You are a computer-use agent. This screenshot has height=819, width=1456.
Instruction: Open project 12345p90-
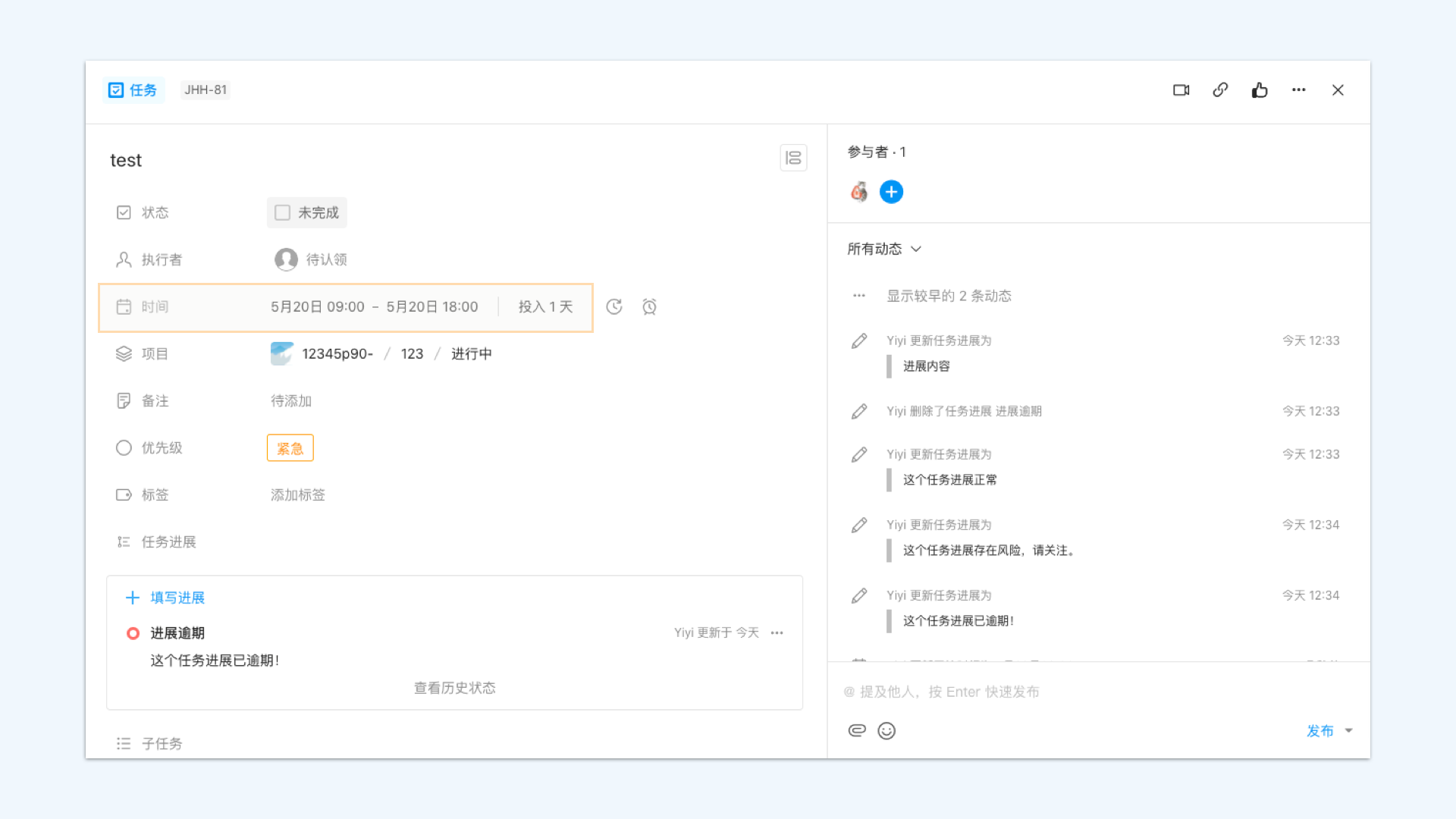(x=337, y=354)
